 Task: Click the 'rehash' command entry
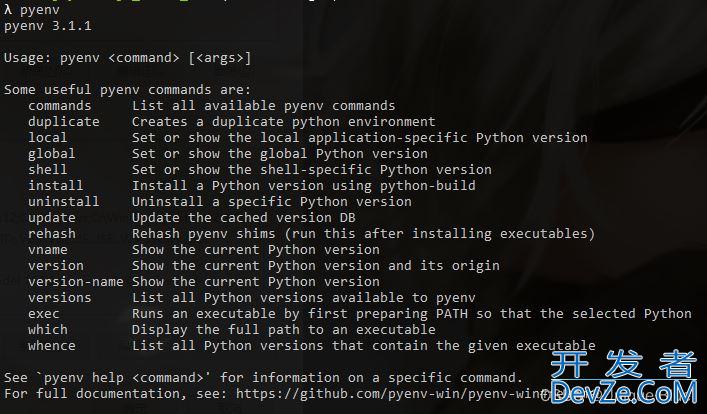point(51,234)
